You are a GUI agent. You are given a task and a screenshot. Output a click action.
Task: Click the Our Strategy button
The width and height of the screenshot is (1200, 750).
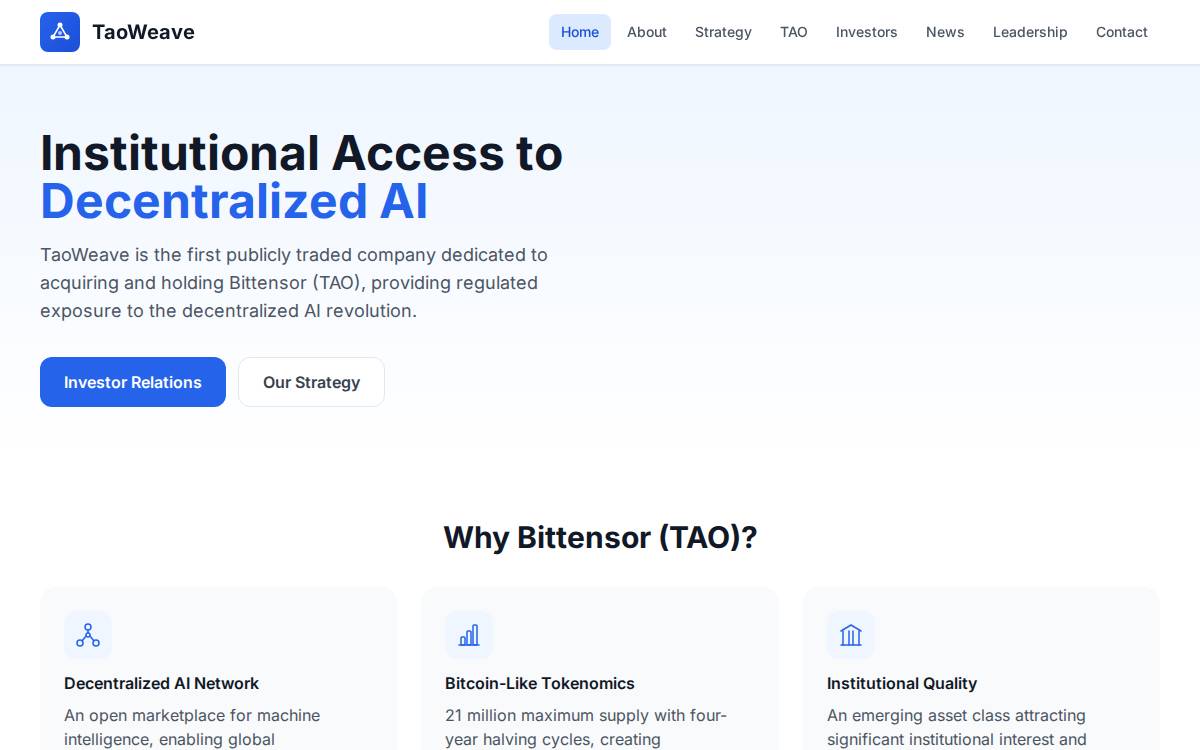[311, 382]
